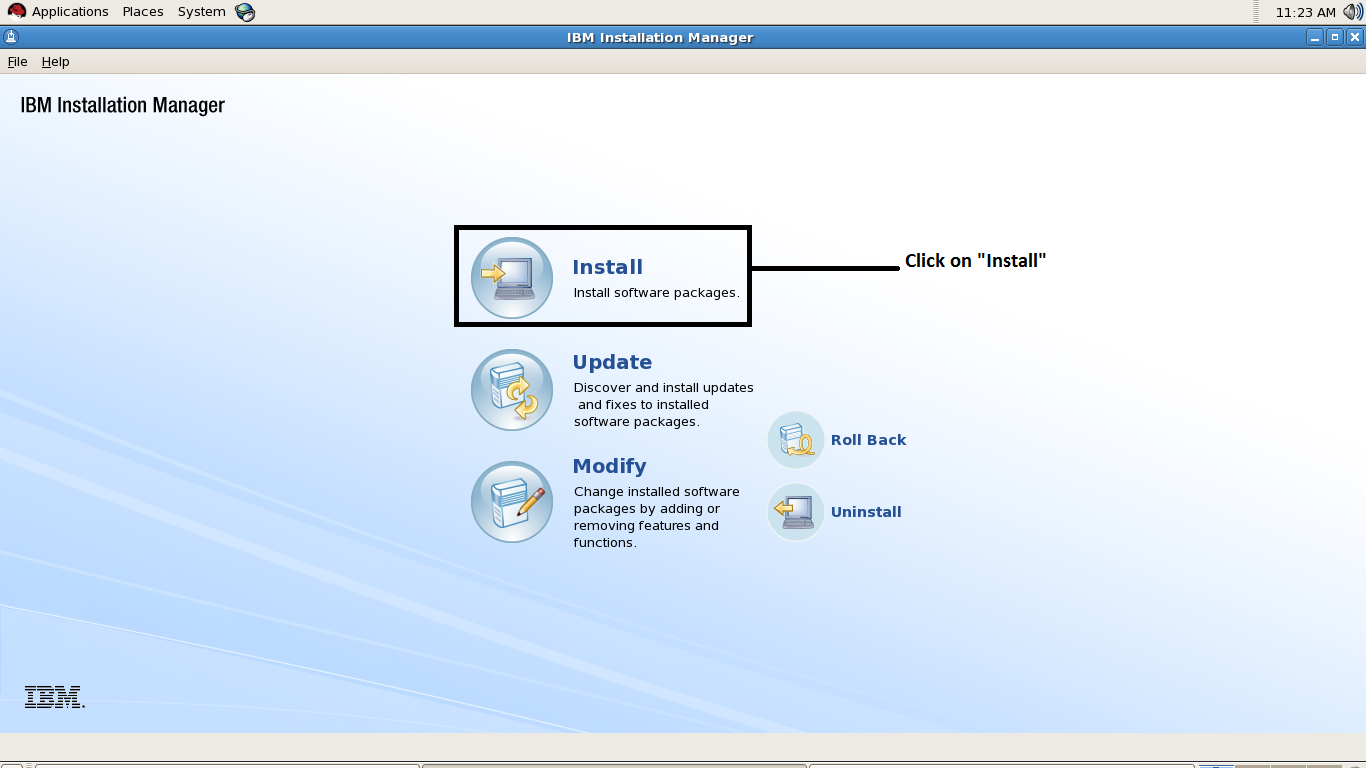1366x768 pixels.
Task: Click the volume speaker icon
Action: [x=1354, y=12]
